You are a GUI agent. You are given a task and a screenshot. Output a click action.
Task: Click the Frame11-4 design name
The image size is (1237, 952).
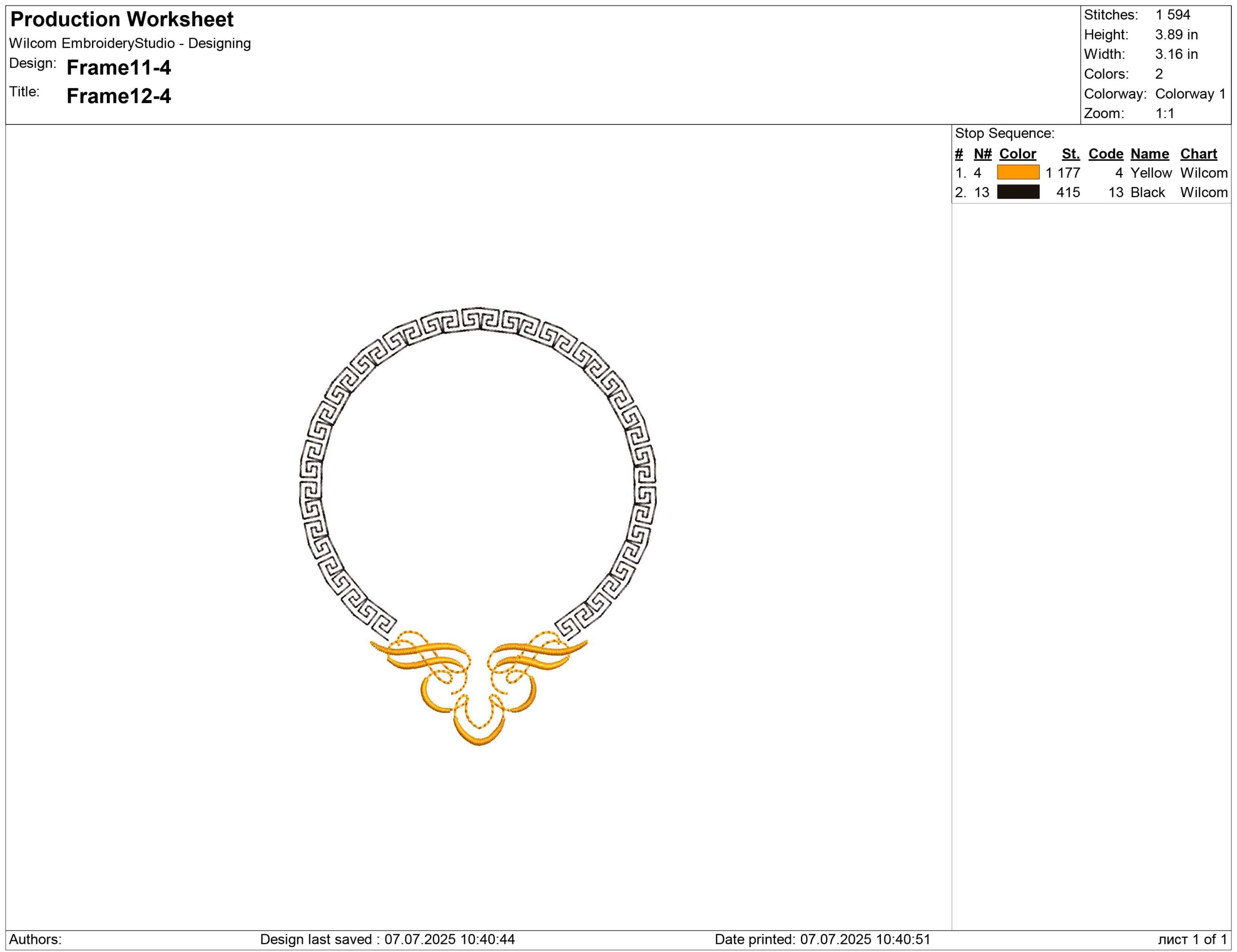118,68
